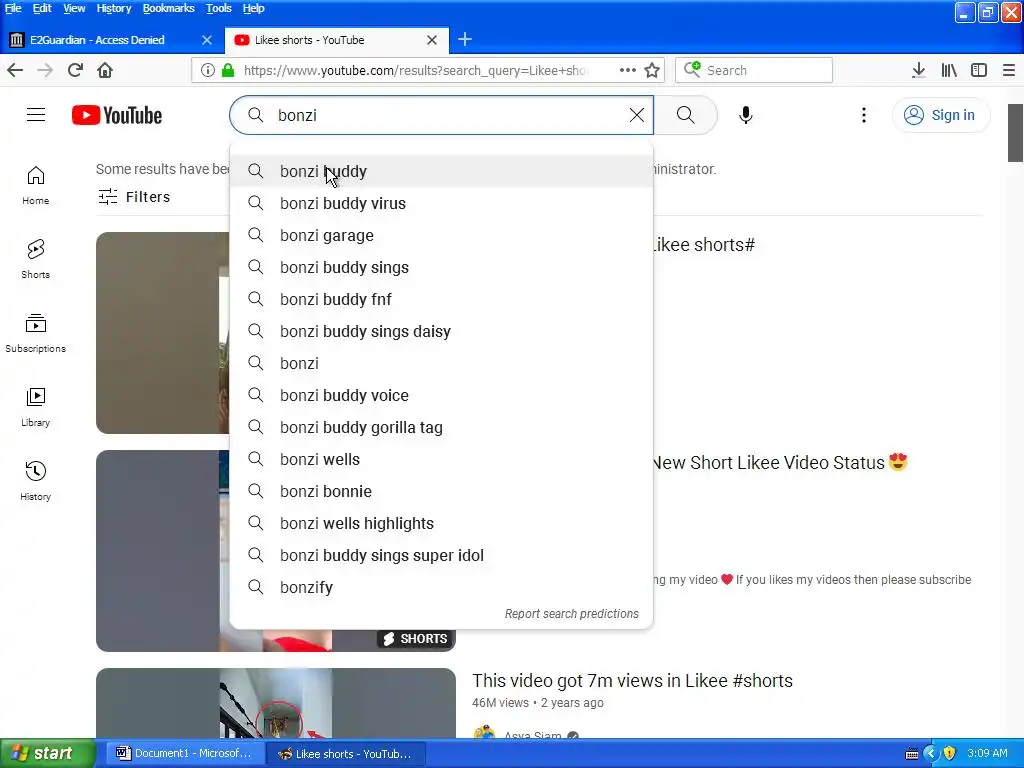Choose suggestion 'bonzify'
The image size is (1024, 768).
click(x=441, y=587)
